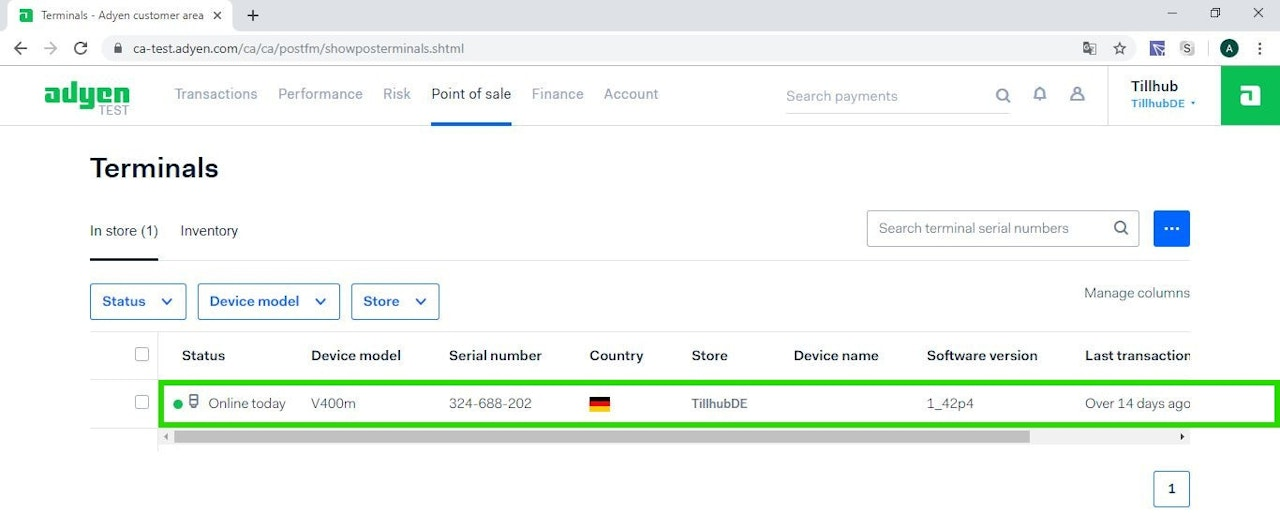The image size is (1280, 513).
Task: Click Manage columns link
Action: click(x=1137, y=293)
